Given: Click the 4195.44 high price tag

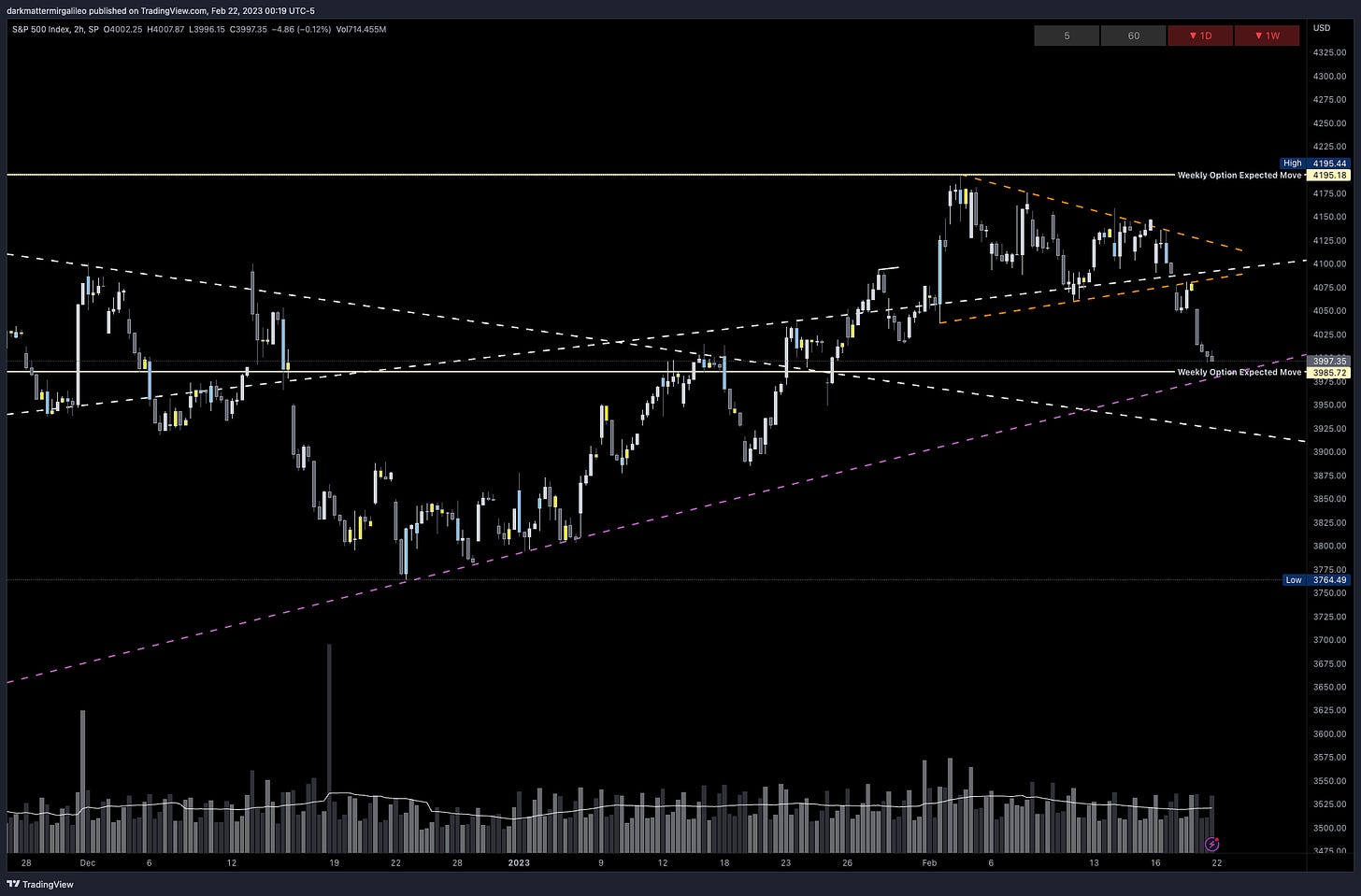Looking at the screenshot, I should (x=1329, y=164).
